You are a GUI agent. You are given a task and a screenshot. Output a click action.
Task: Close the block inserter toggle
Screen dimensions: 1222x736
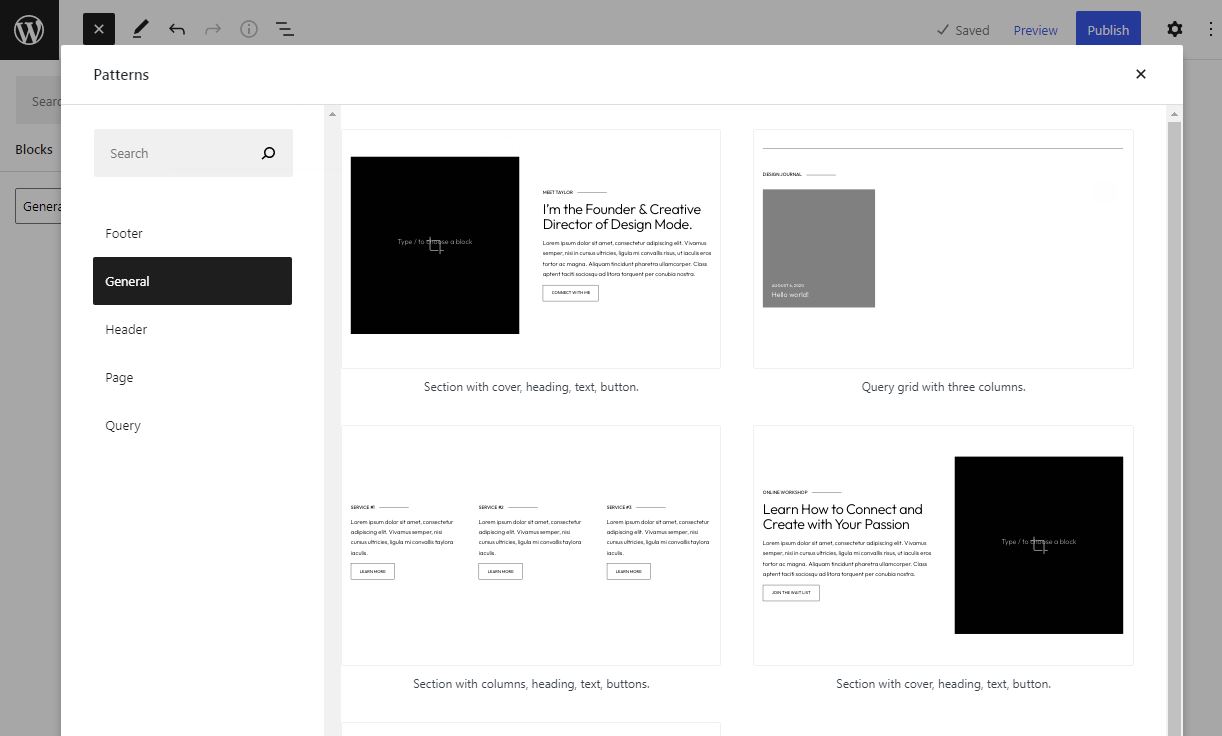tap(99, 30)
